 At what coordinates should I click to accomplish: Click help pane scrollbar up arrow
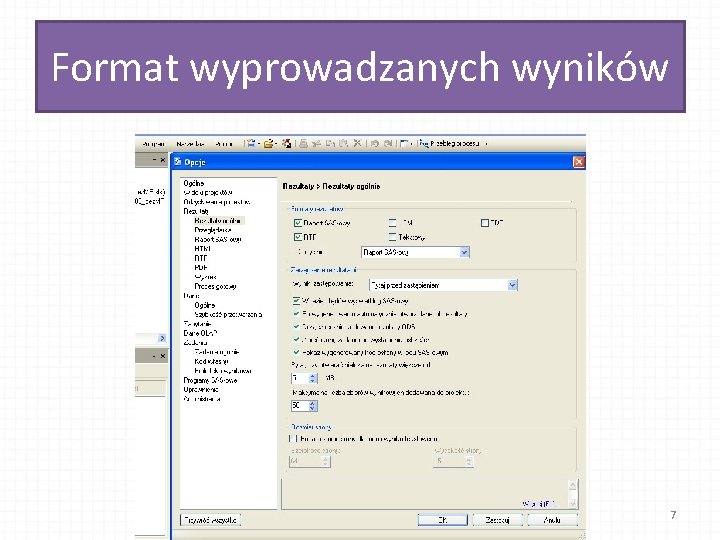(x=573, y=485)
